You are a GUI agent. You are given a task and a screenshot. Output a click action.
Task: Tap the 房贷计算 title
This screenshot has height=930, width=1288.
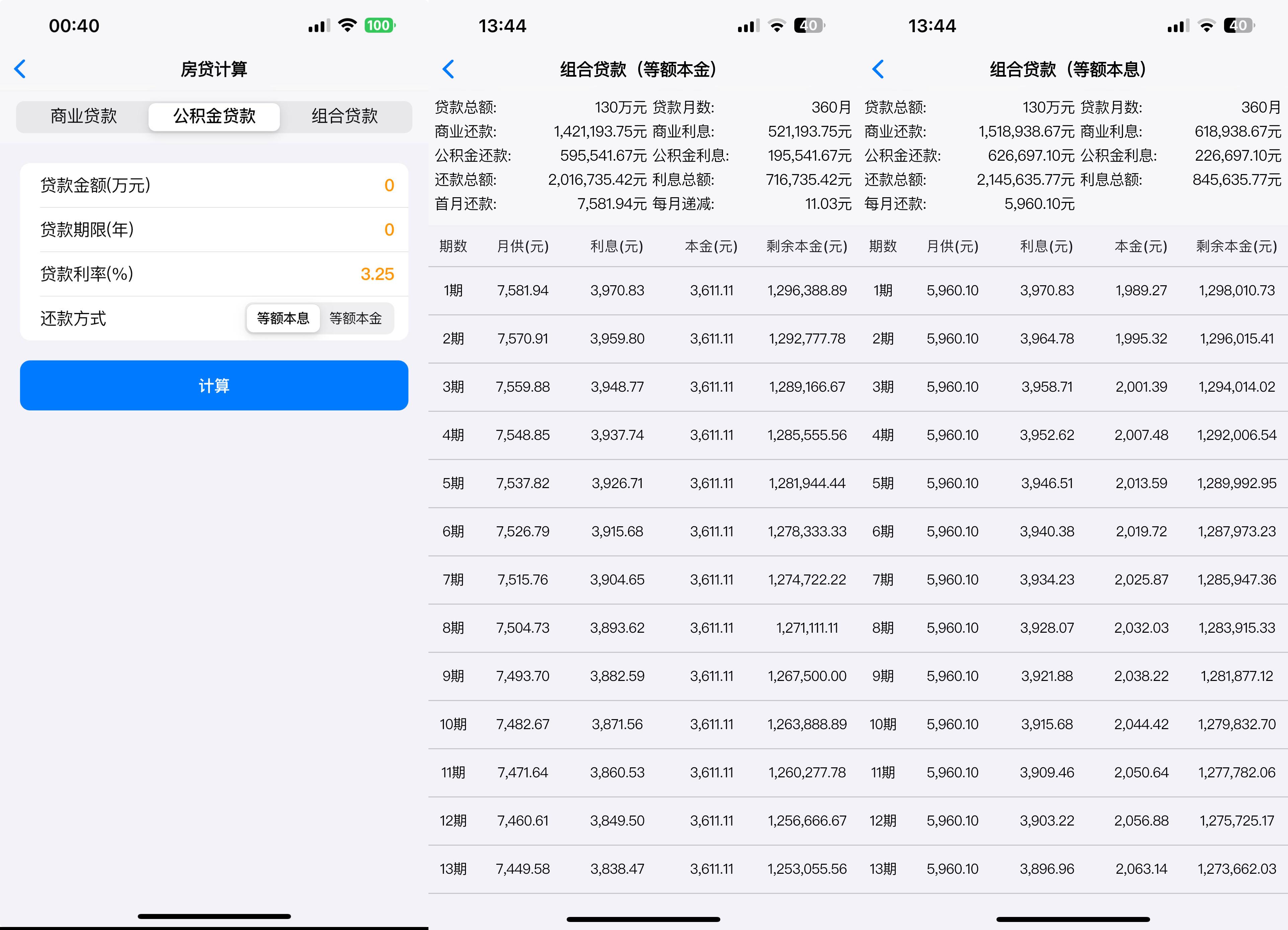click(214, 69)
